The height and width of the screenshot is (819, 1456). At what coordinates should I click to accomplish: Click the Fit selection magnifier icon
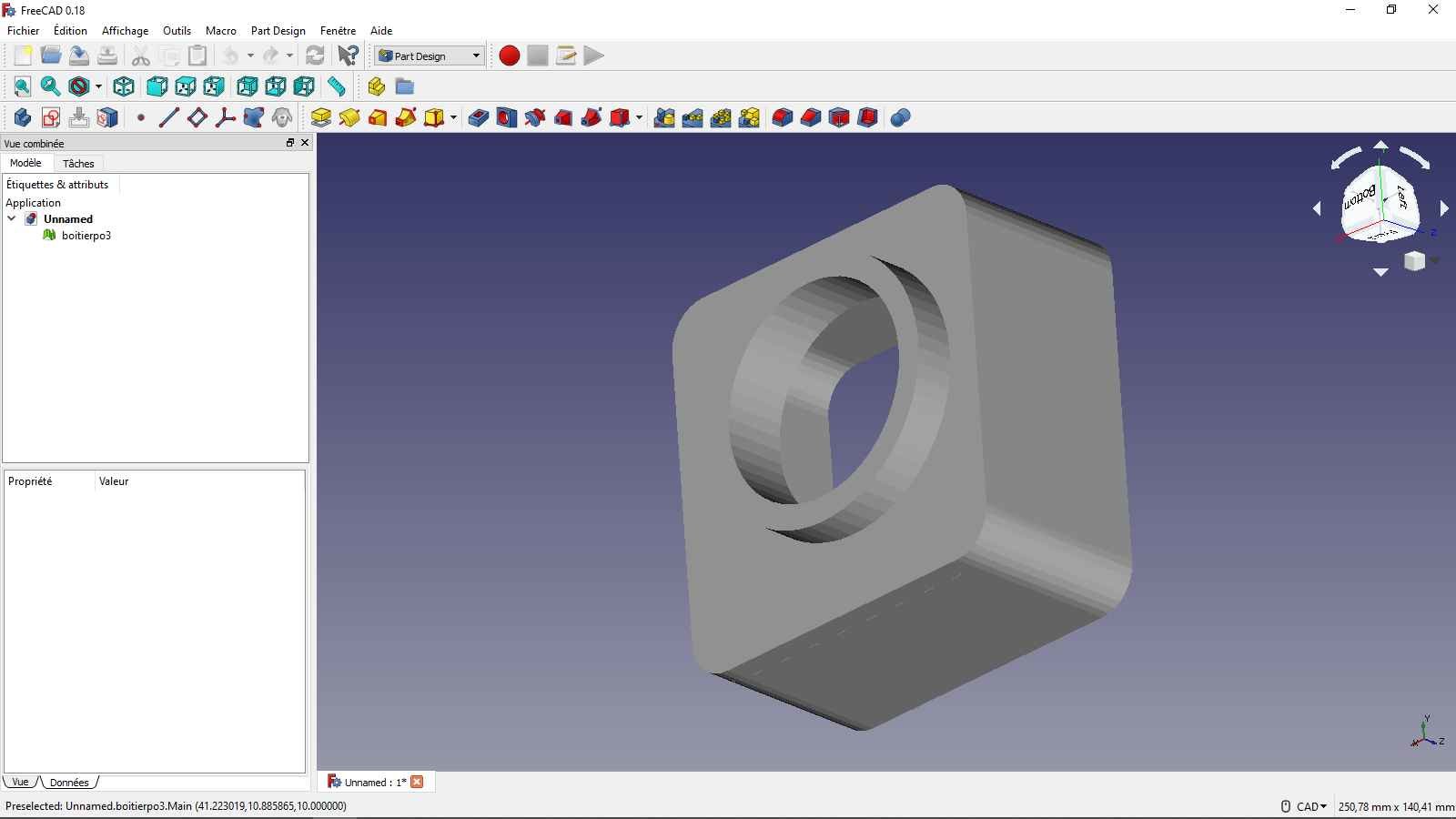[x=51, y=86]
